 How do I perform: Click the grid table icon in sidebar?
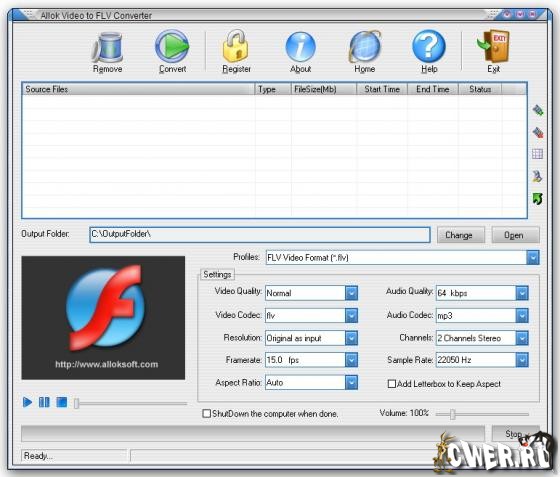(538, 154)
